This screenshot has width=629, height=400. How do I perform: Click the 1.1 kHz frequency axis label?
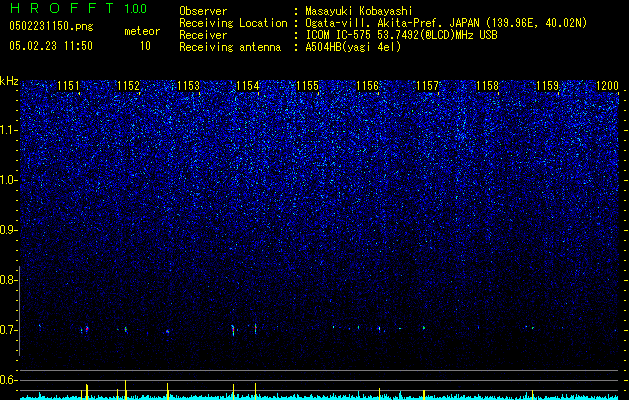pos(8,130)
